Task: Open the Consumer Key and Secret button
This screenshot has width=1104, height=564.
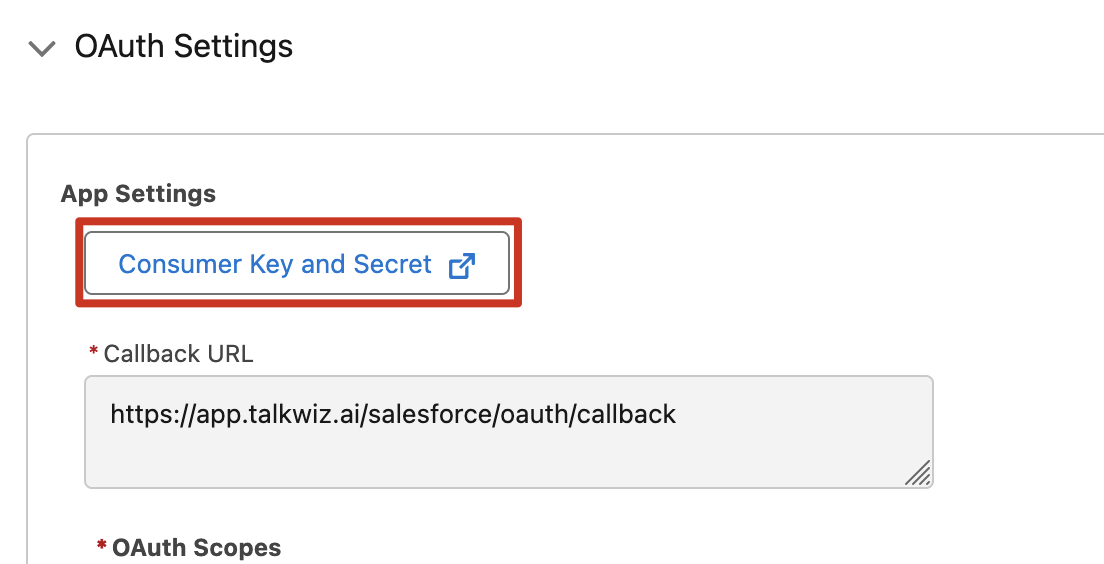Action: (296, 263)
